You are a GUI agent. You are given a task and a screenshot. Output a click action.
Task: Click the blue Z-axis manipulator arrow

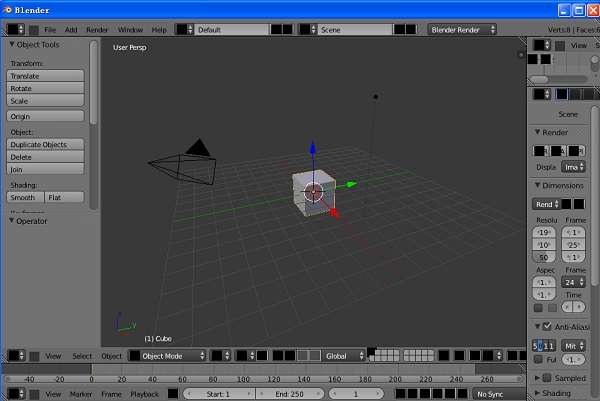click(313, 149)
